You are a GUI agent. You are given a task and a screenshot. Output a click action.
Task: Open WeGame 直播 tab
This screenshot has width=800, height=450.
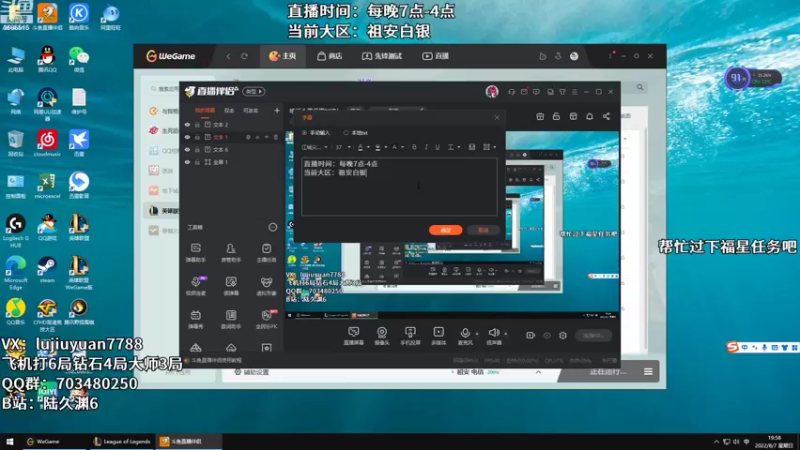[x=435, y=56]
